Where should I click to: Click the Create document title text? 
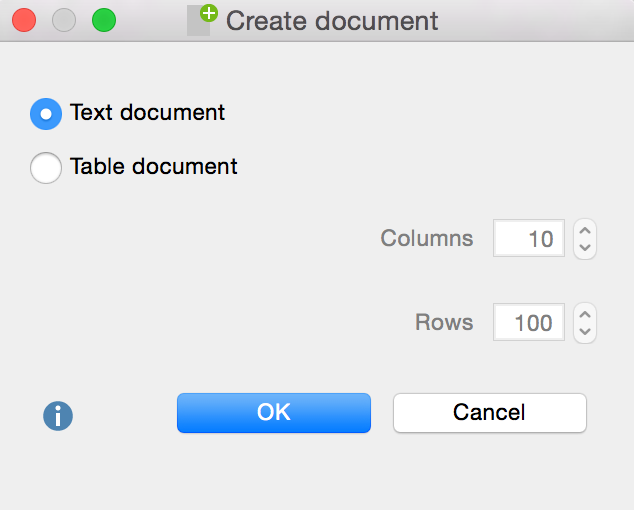(x=332, y=21)
